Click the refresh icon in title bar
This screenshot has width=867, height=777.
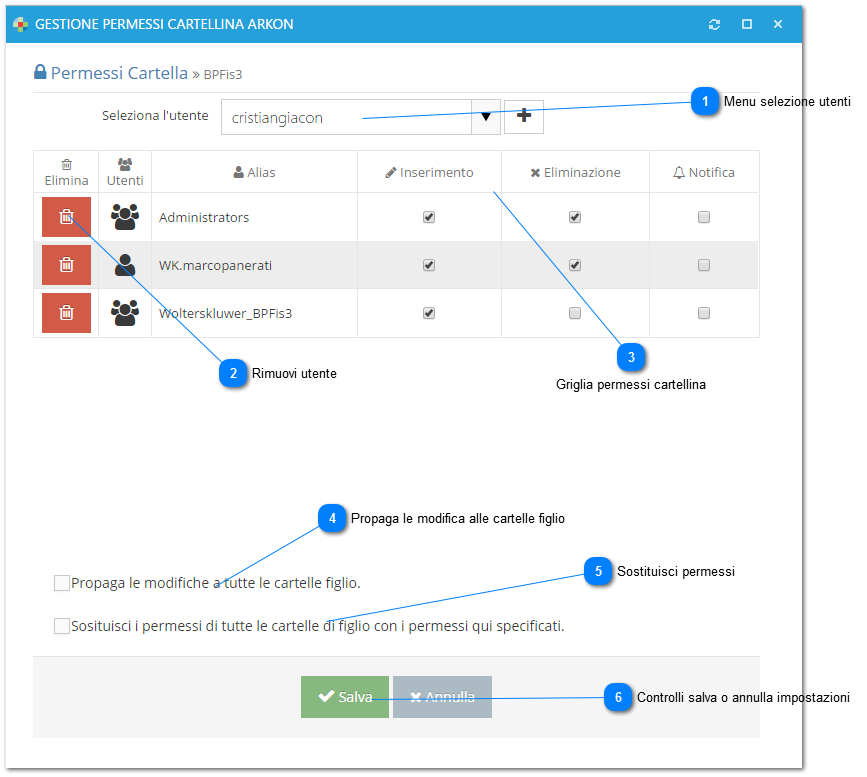click(714, 24)
